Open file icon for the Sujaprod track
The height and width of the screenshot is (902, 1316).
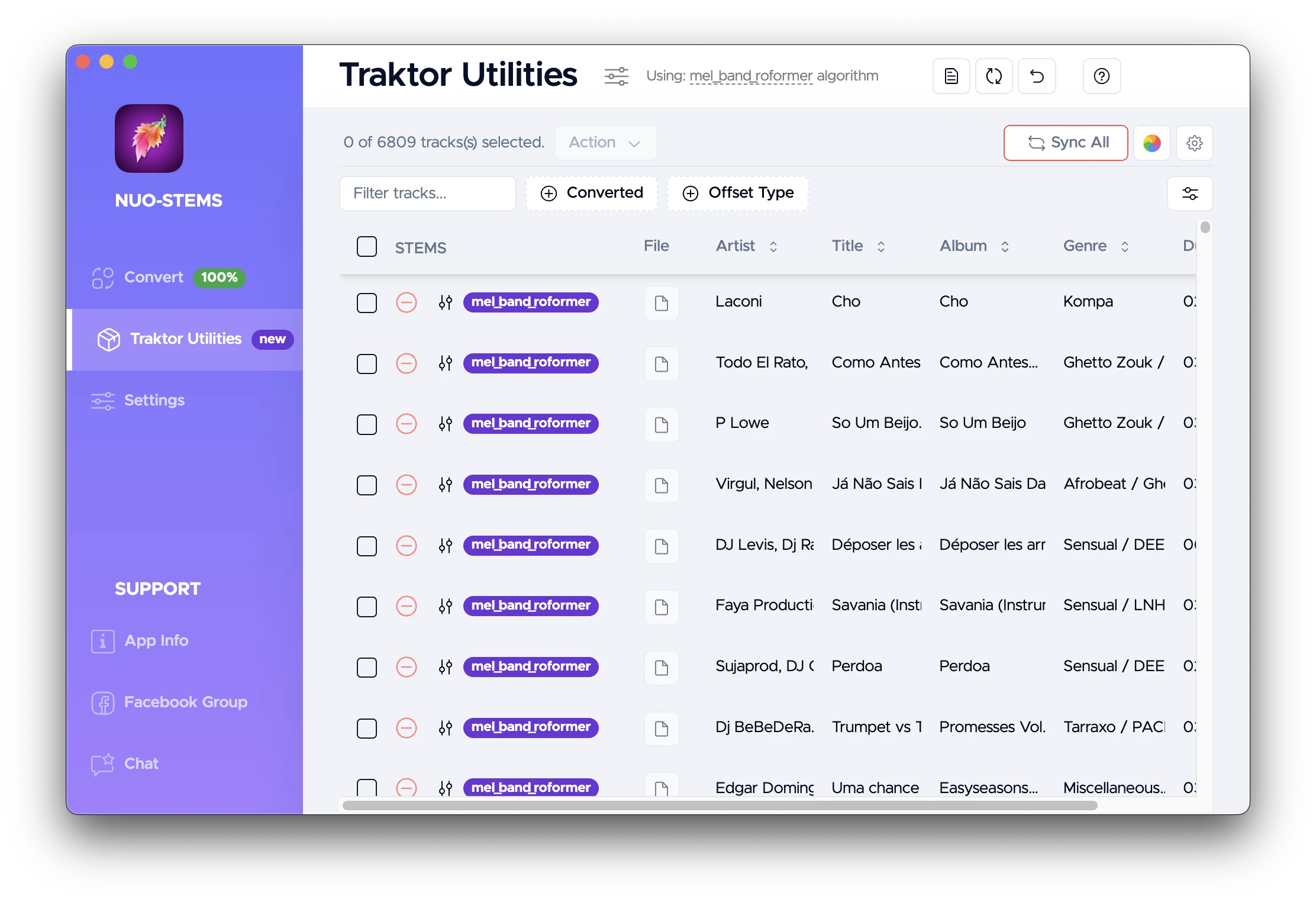click(662, 668)
